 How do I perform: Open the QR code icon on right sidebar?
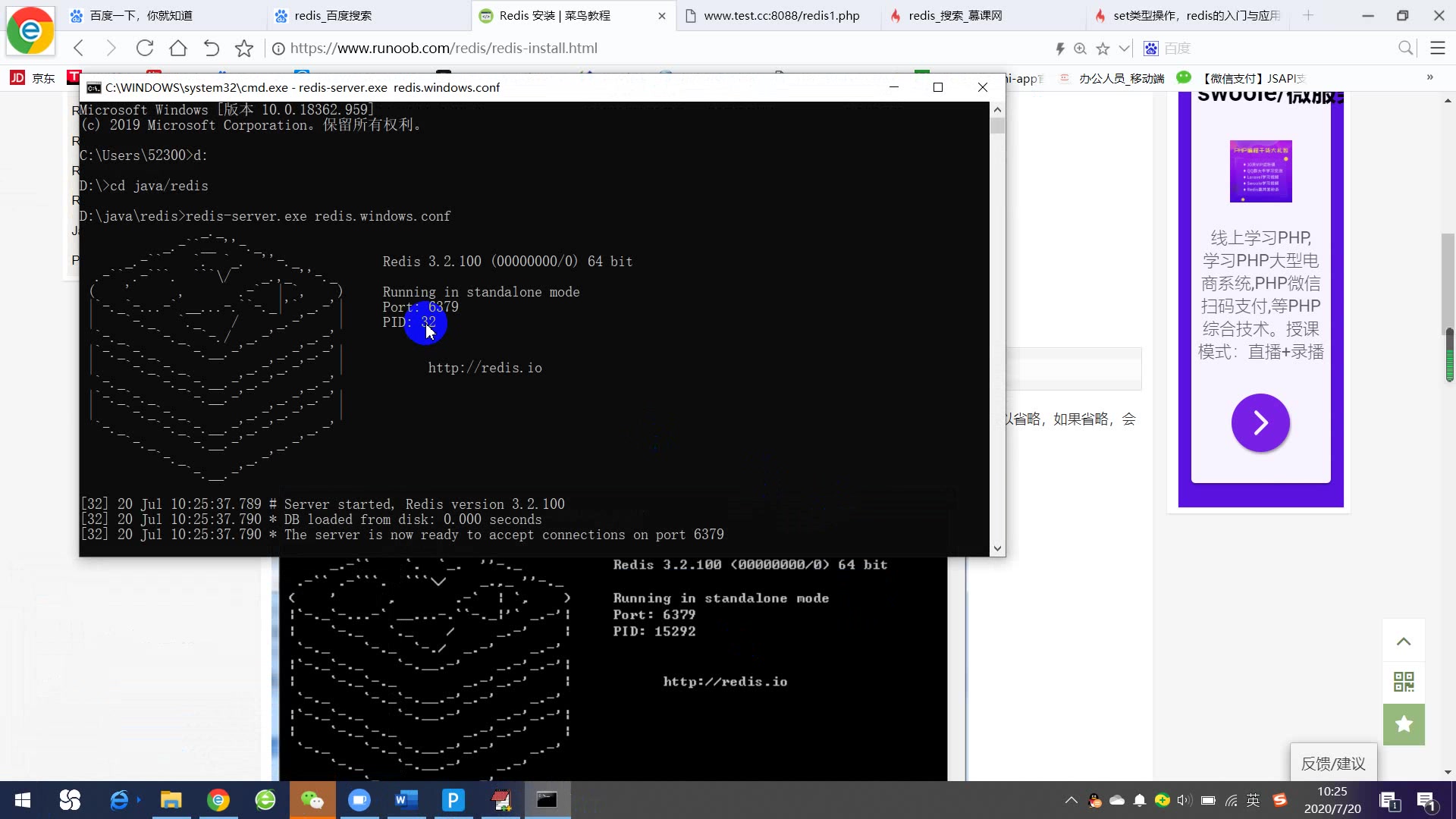[1404, 682]
